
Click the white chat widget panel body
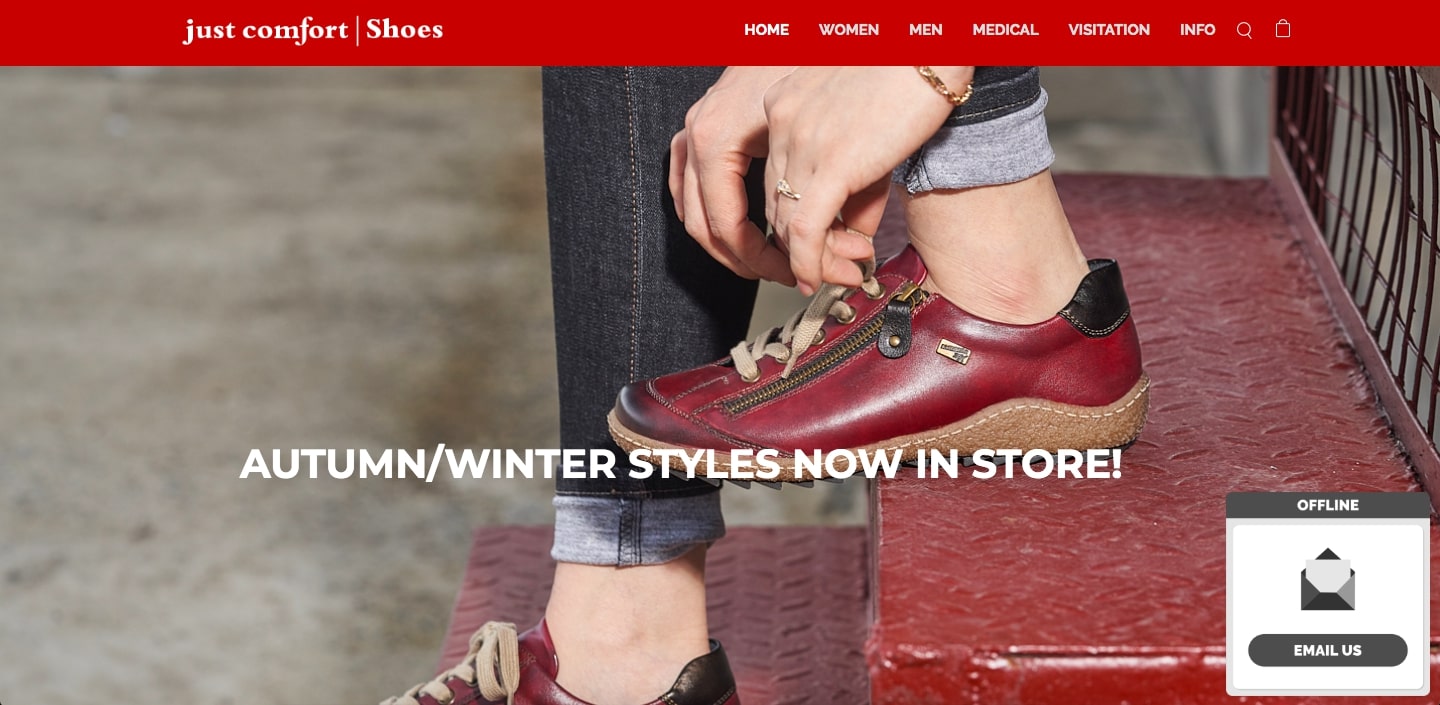click(x=1328, y=607)
